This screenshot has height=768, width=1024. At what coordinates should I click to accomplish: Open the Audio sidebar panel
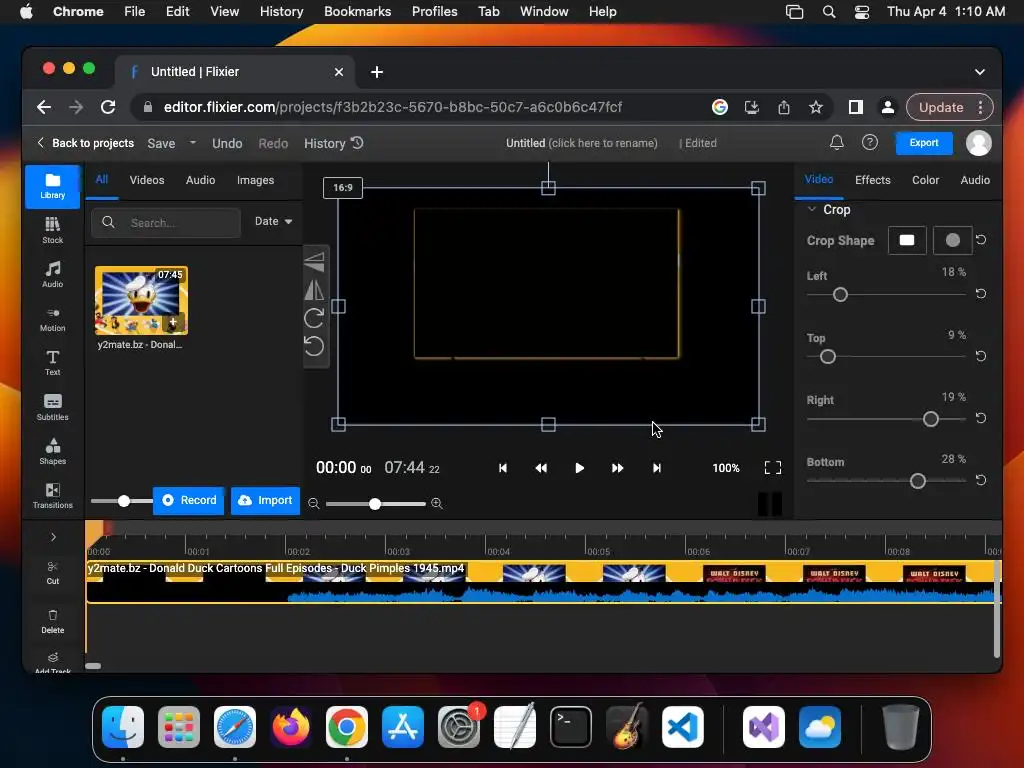(x=52, y=275)
